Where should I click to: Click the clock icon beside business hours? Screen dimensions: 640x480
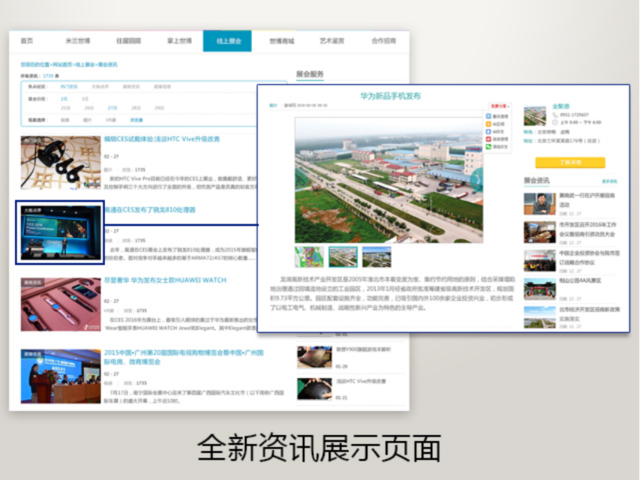(555, 122)
